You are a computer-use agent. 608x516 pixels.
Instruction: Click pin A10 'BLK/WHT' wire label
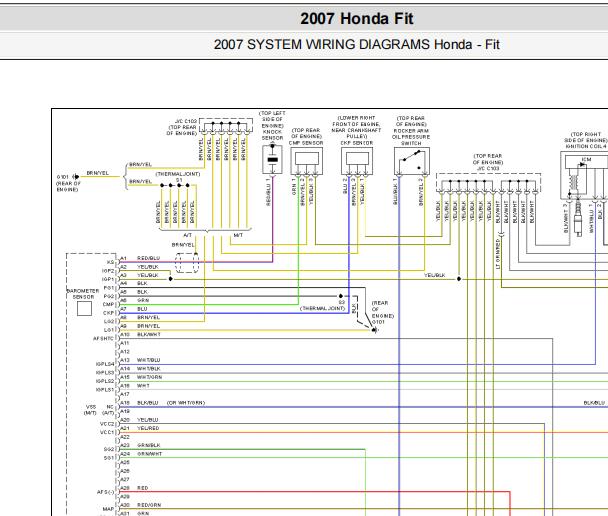pyautogui.click(x=149, y=334)
